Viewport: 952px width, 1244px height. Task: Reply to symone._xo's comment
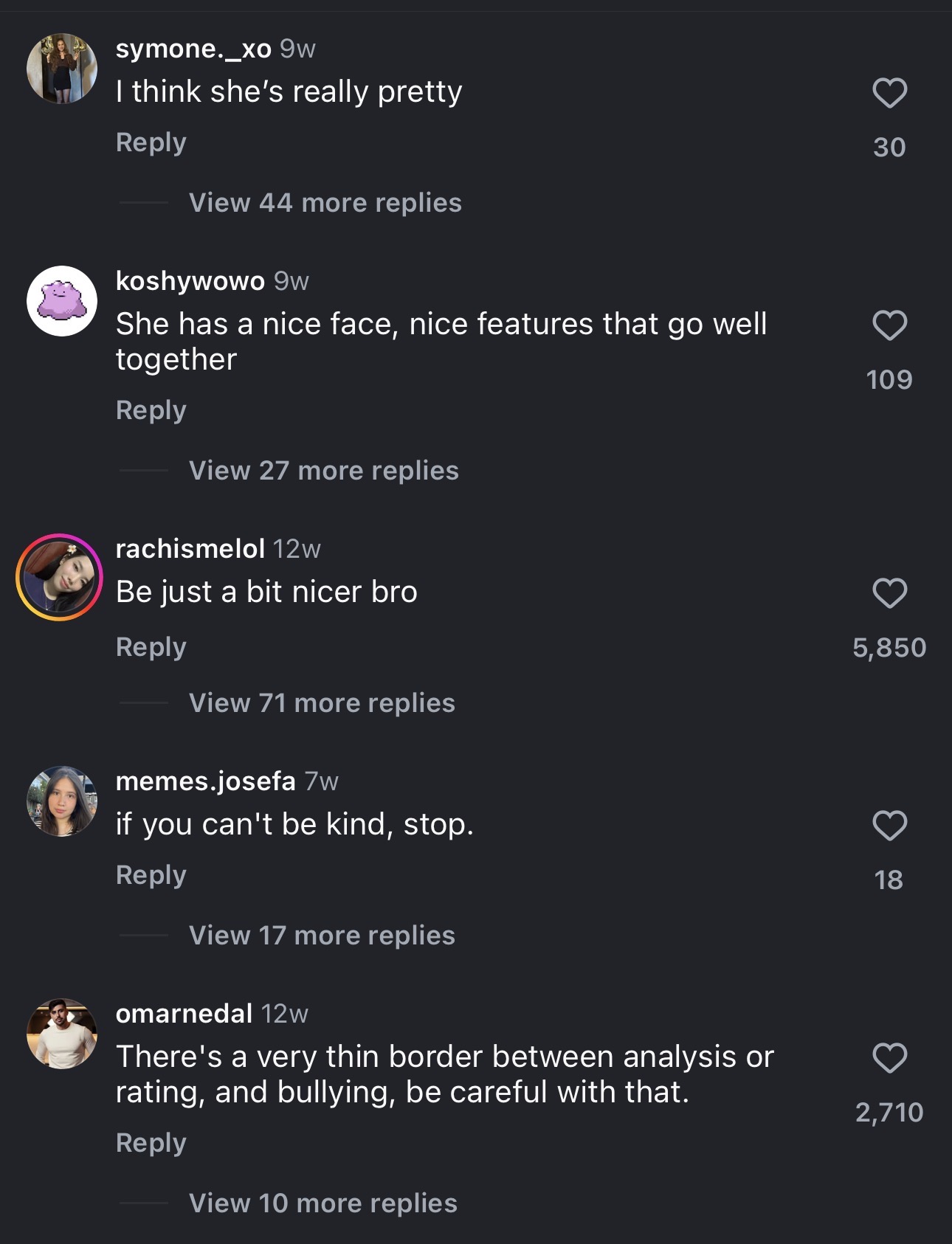151,142
